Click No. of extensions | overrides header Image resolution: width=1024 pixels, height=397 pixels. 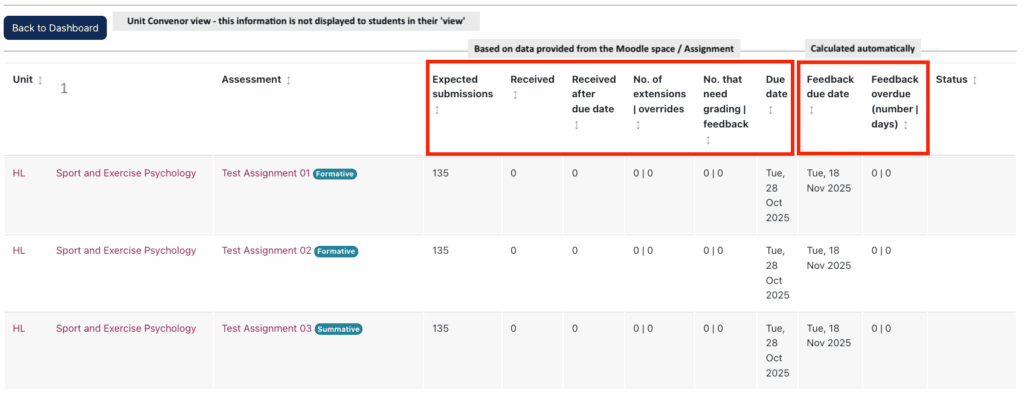660,95
